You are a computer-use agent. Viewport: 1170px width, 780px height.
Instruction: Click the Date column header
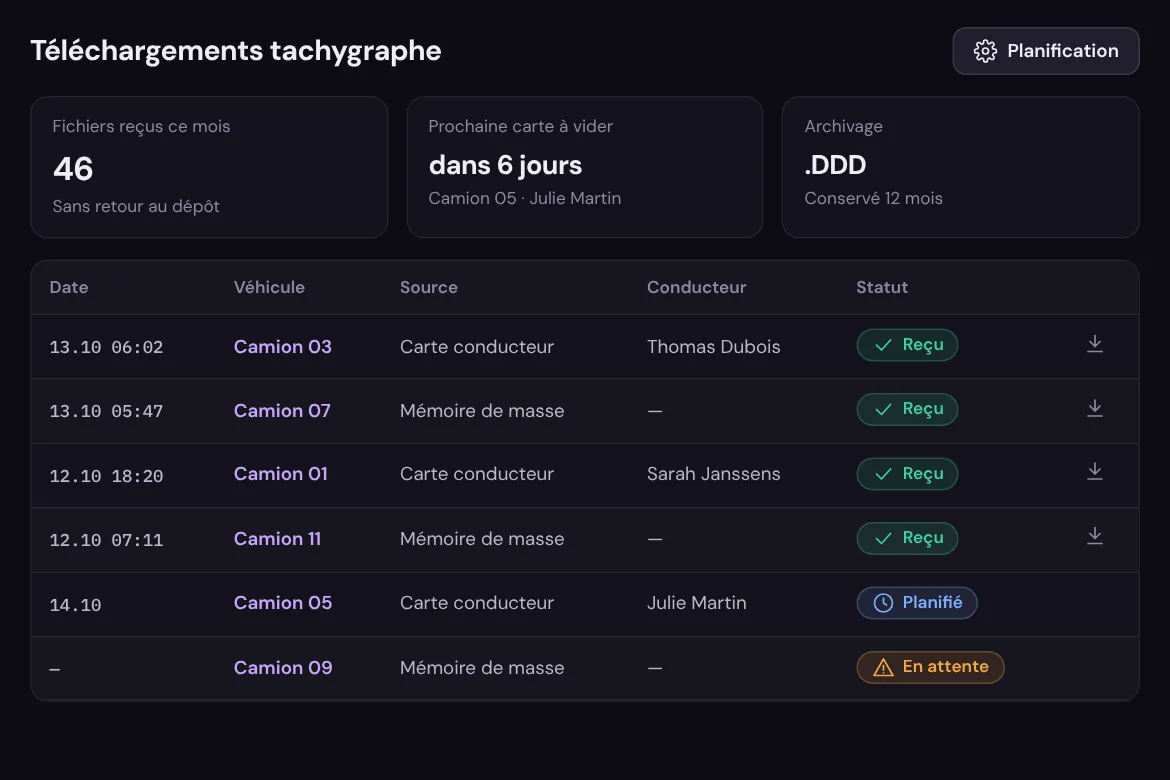pos(69,287)
